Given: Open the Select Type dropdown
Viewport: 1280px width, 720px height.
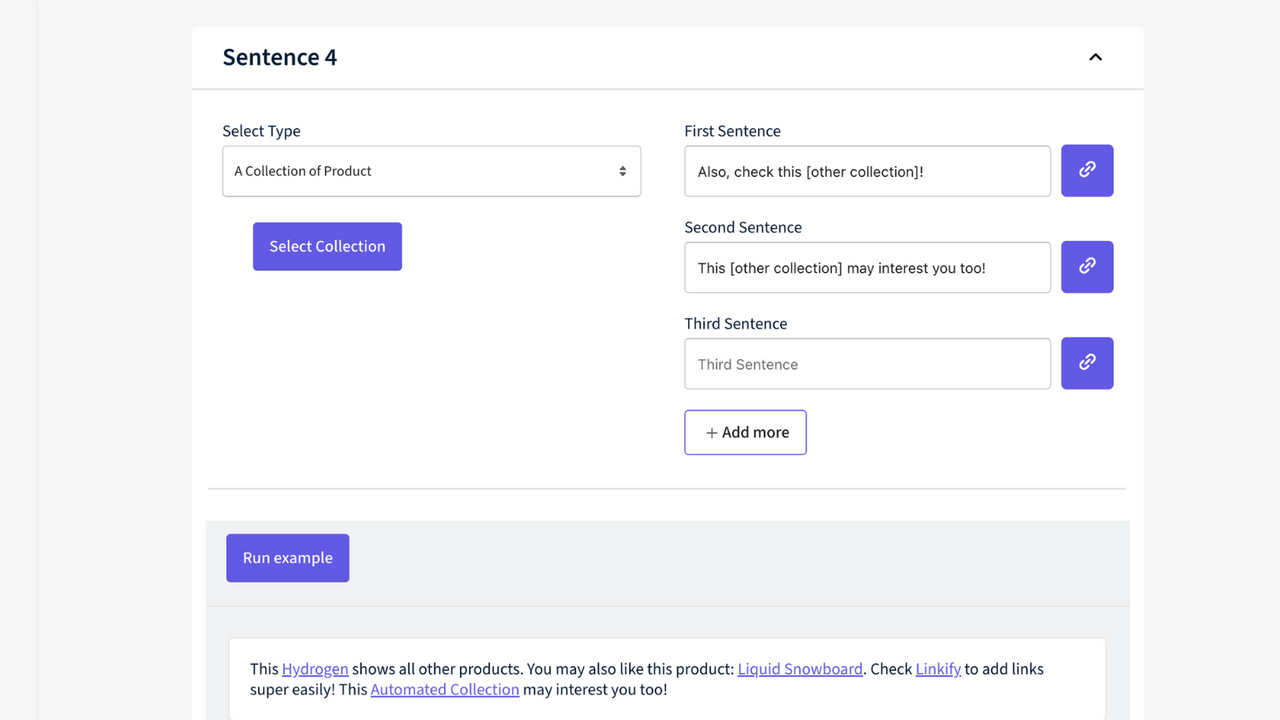Looking at the screenshot, I should coord(431,171).
